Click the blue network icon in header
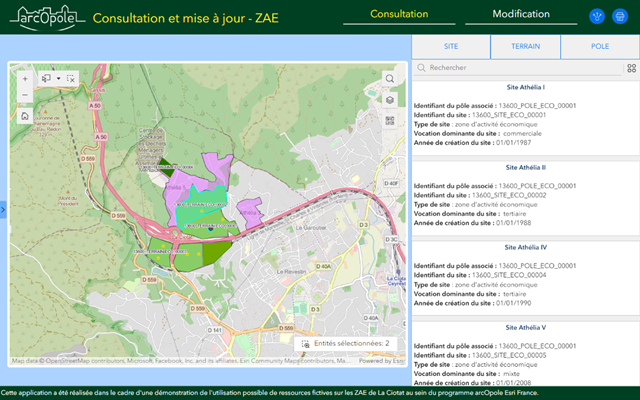 point(598,16)
